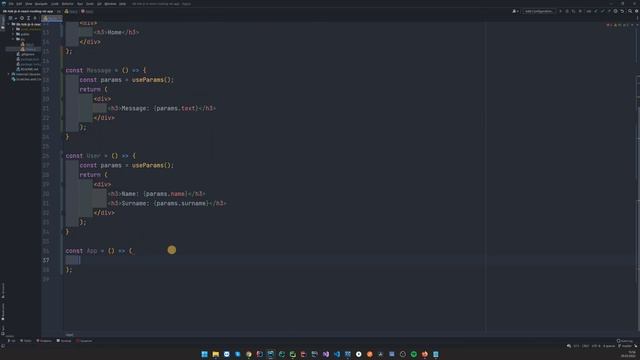Select the .gitignore file
This screenshot has height=360, width=640.
click(25, 54)
